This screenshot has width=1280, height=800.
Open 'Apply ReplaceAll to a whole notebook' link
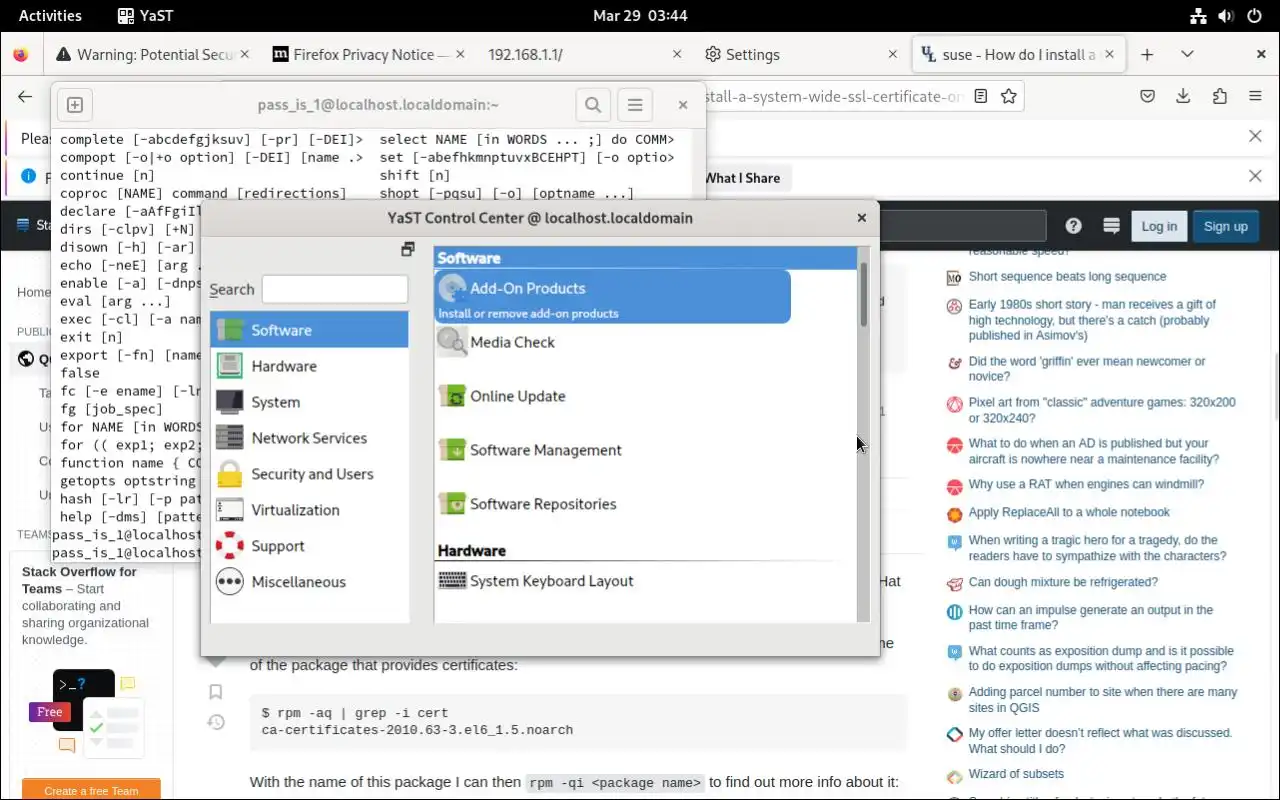coord(1069,512)
